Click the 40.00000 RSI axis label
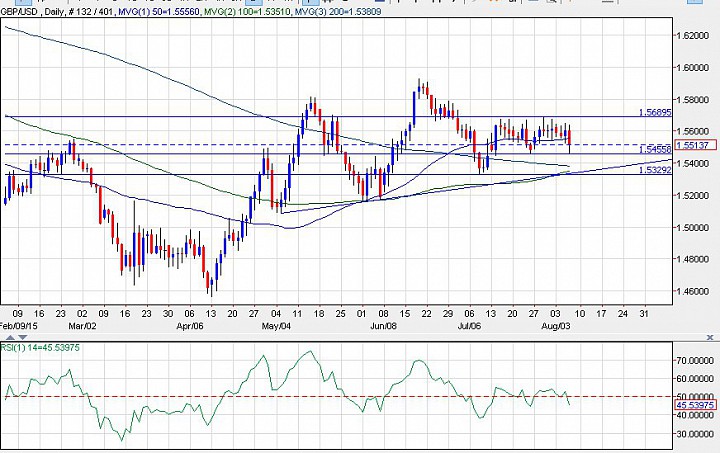 [695, 415]
